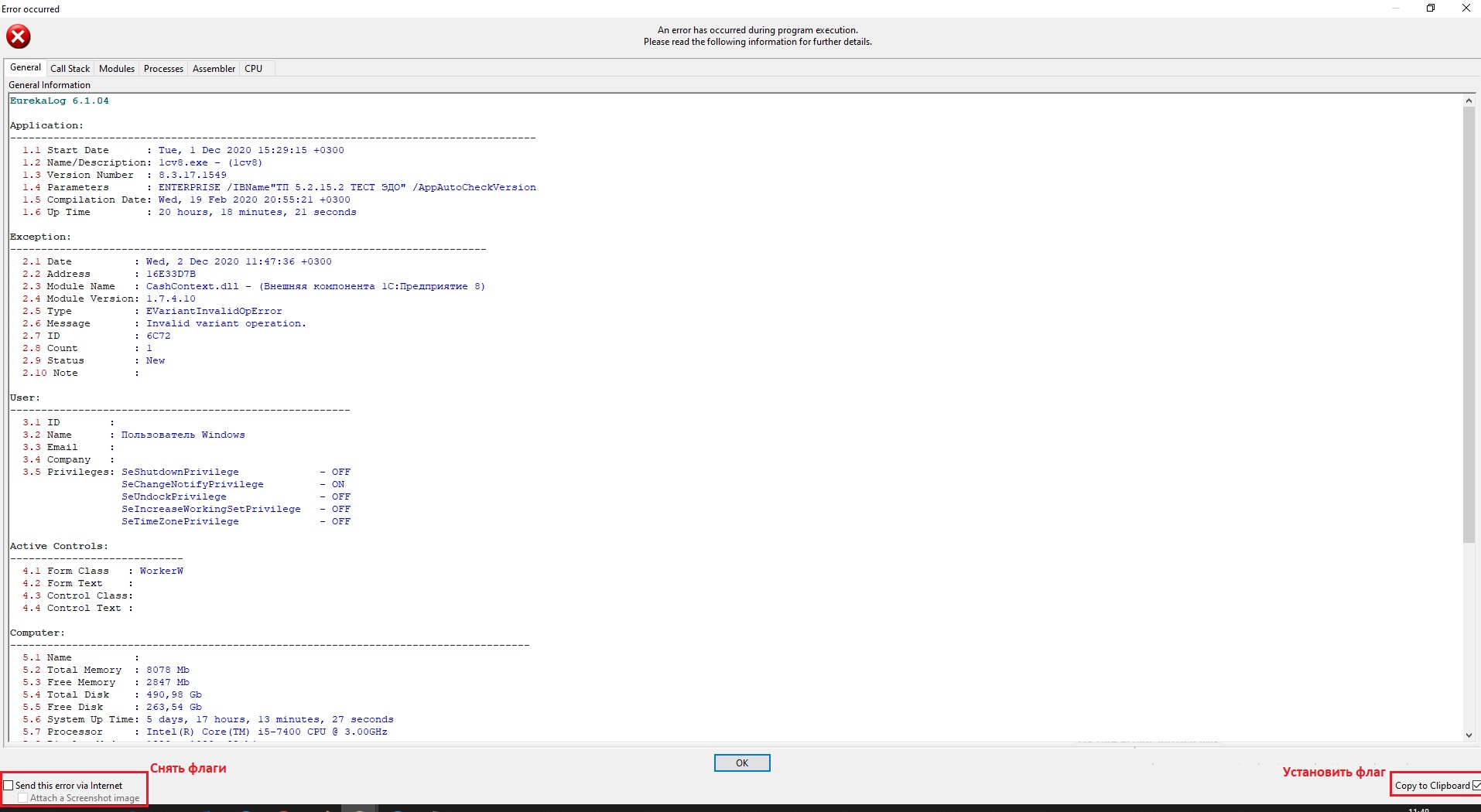Switch to the Call Stack tab

pyautogui.click(x=70, y=69)
